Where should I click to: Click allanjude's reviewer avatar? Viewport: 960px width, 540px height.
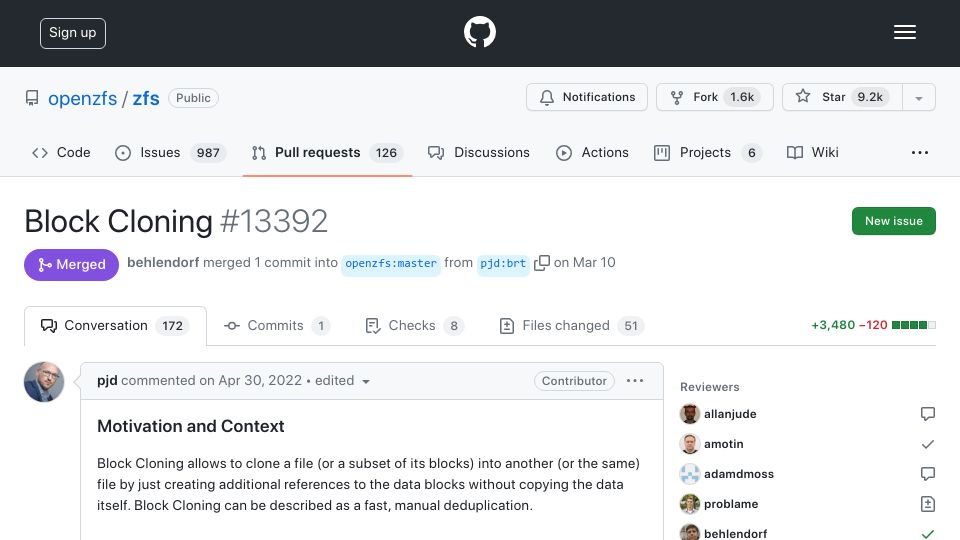[x=689, y=414]
